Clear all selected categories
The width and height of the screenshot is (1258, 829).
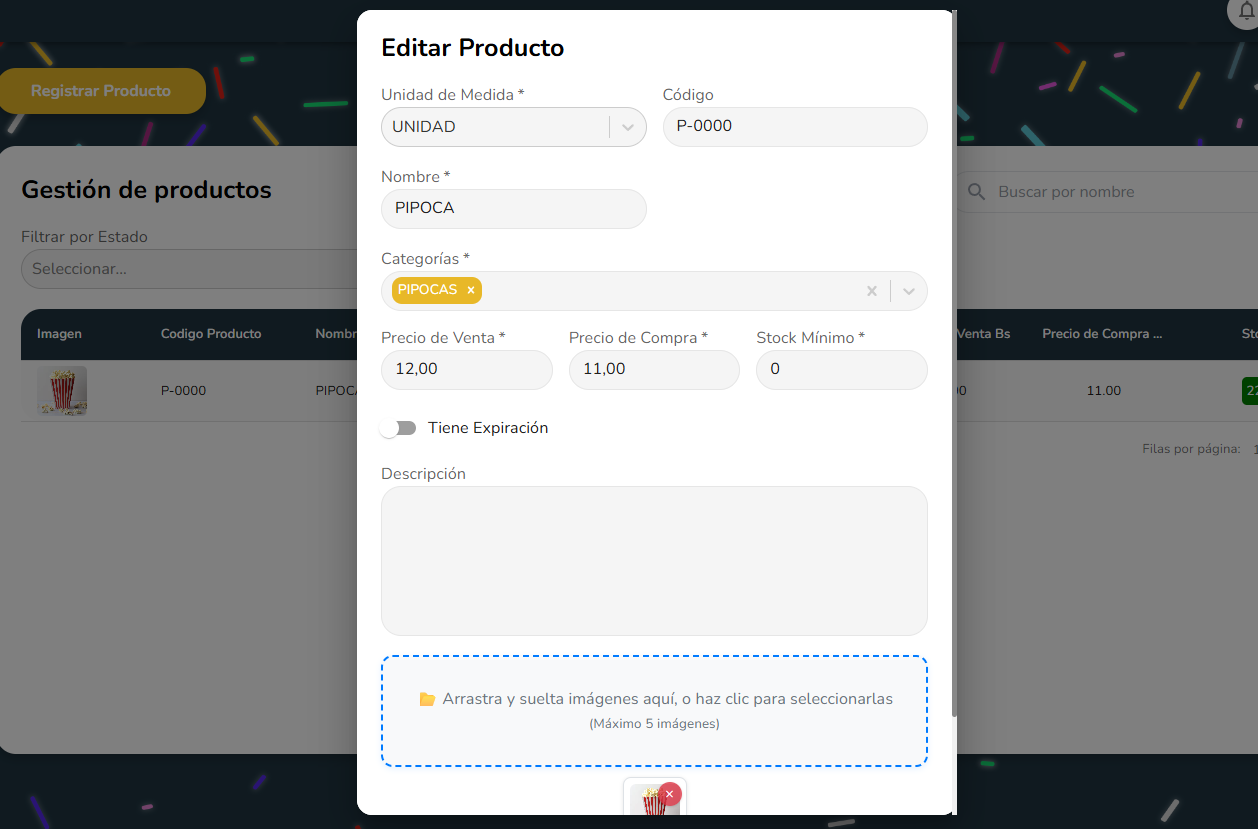click(871, 291)
